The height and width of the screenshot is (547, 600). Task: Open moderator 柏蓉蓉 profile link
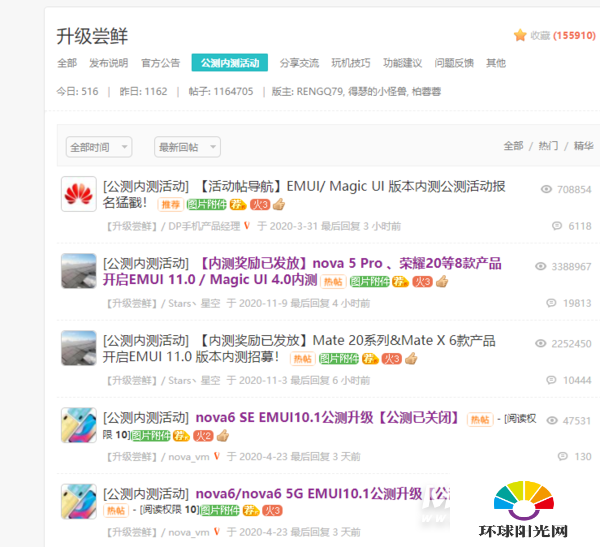coord(427,91)
